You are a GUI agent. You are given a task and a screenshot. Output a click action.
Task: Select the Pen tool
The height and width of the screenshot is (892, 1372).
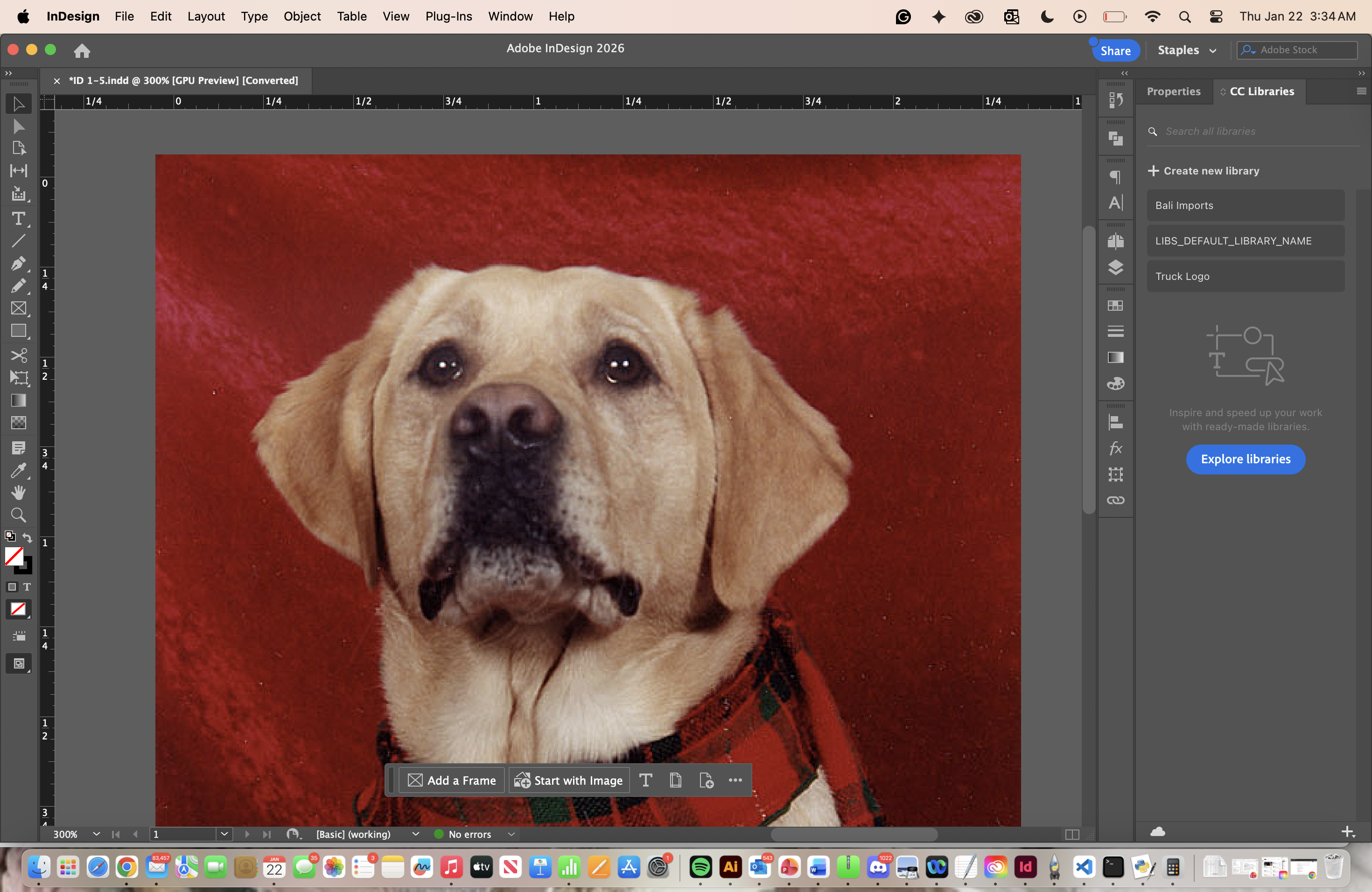pyautogui.click(x=18, y=263)
